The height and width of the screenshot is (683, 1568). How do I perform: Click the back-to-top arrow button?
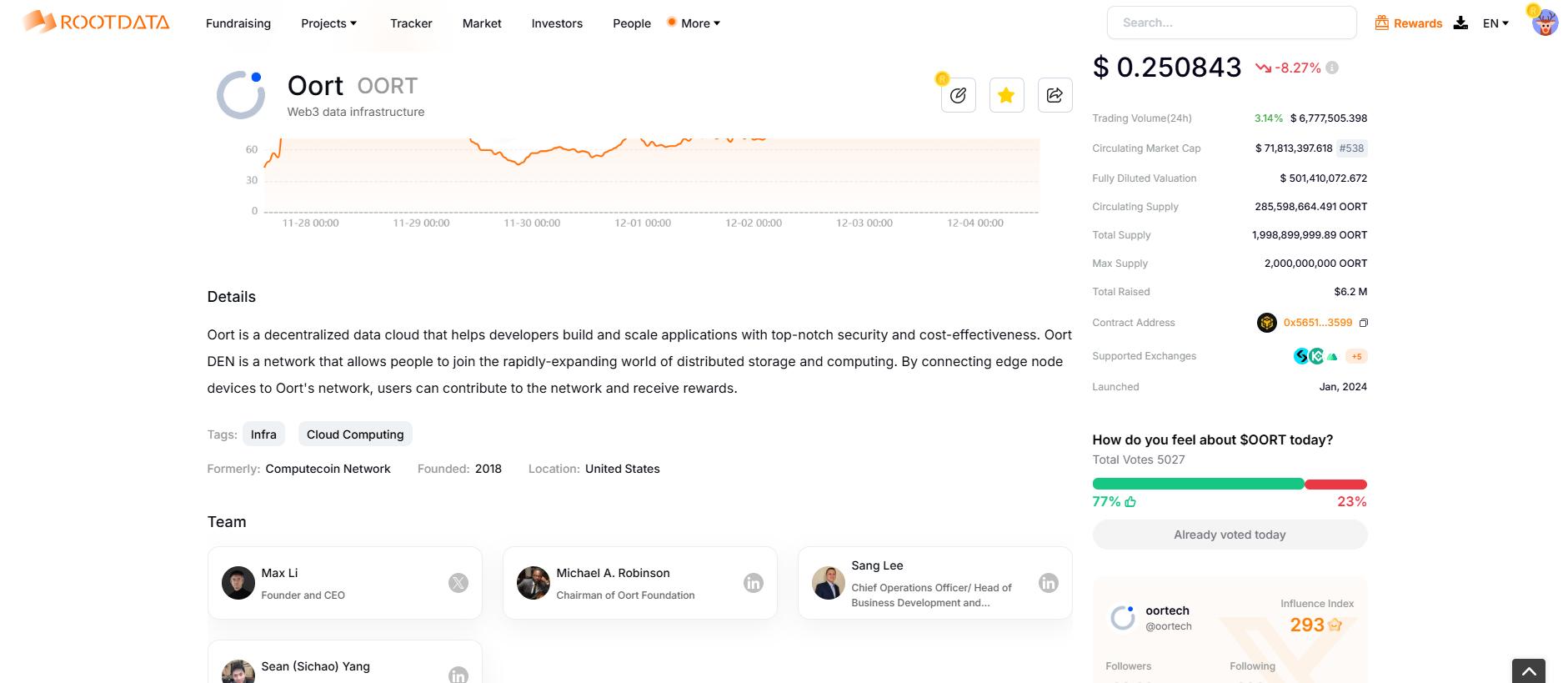pos(1529,670)
